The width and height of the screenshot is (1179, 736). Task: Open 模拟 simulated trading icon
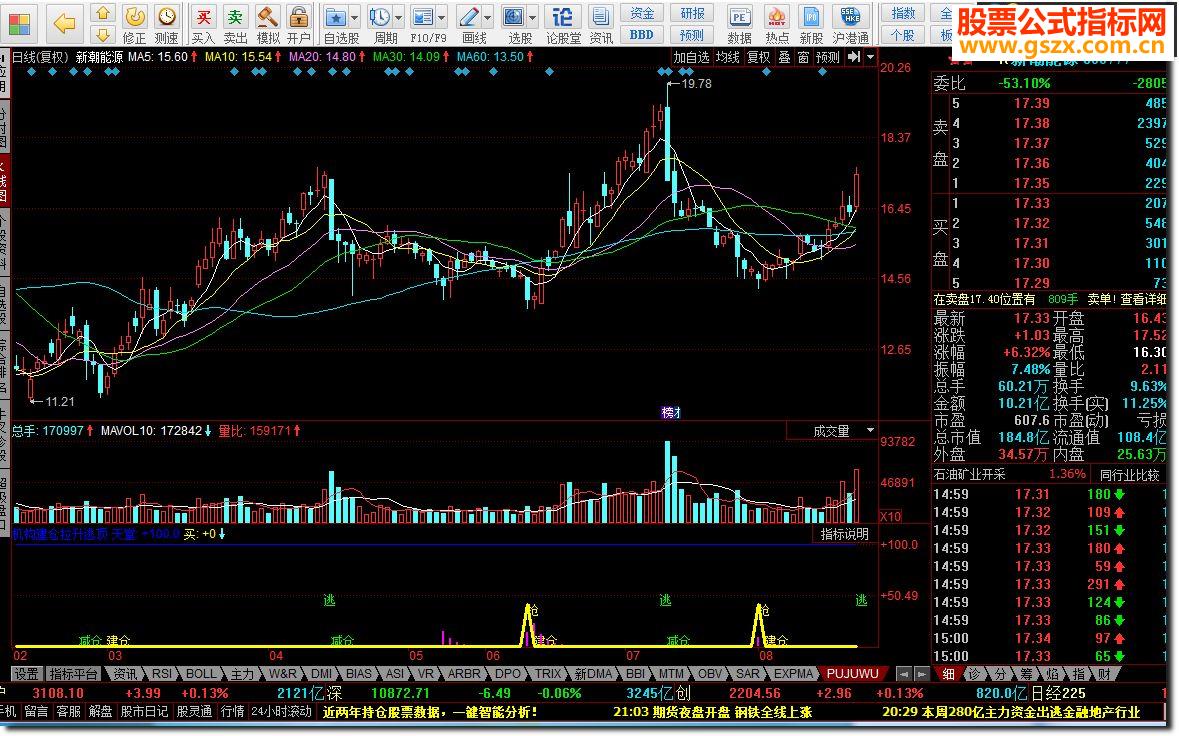[x=268, y=23]
